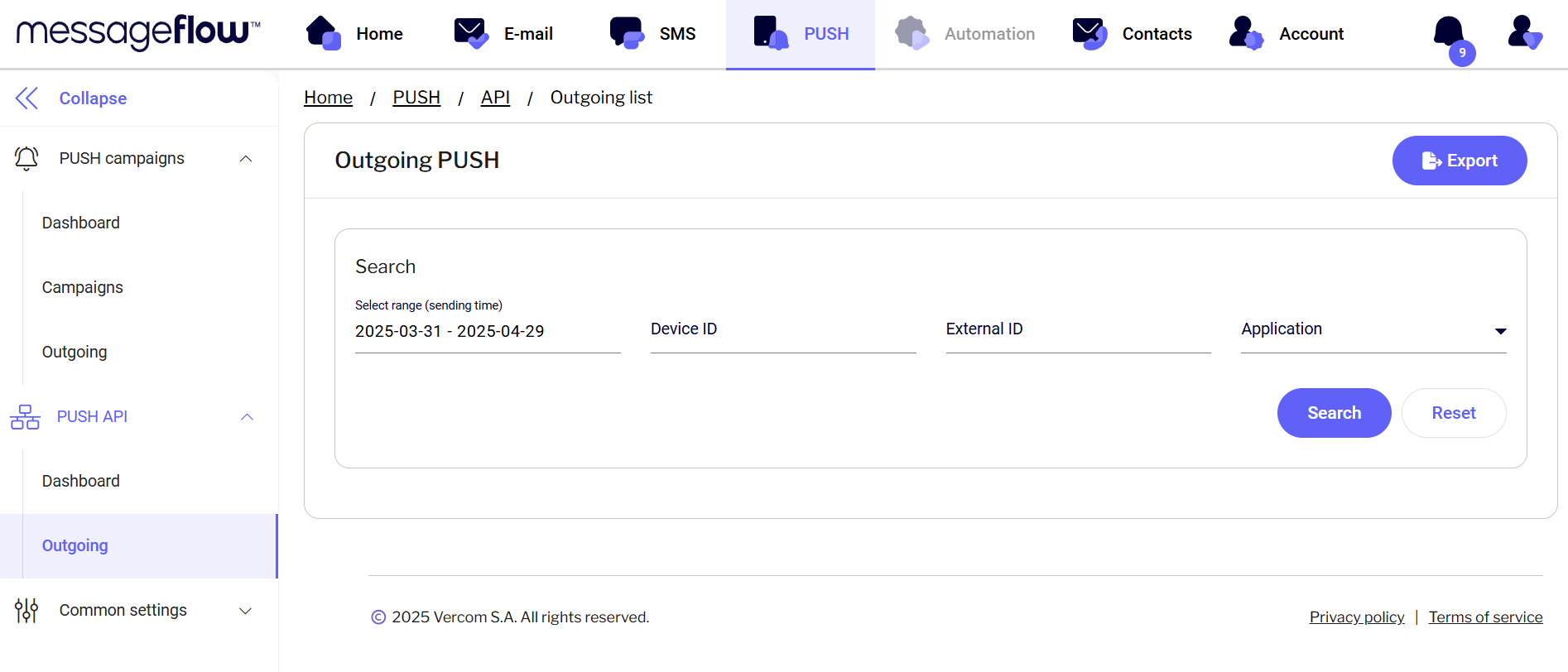
Task: Collapse the PUSH campaigns section
Action: [x=246, y=159]
